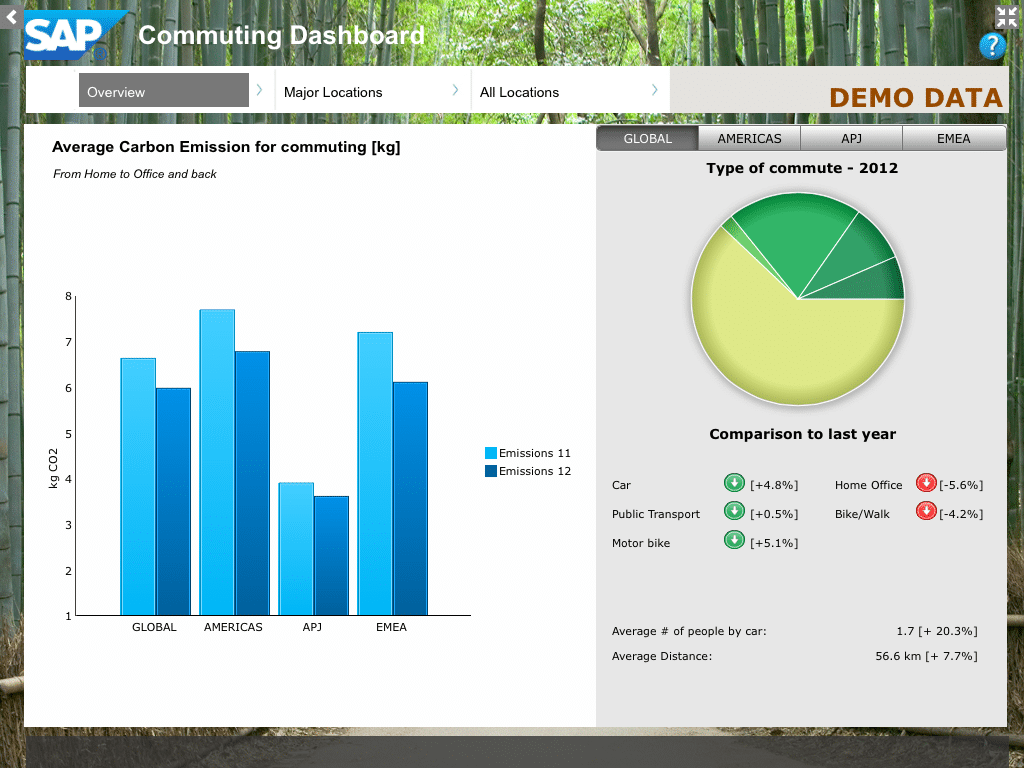Click the collapse fullscreen arrows icon
Viewport: 1024px width, 768px height.
tap(1006, 17)
